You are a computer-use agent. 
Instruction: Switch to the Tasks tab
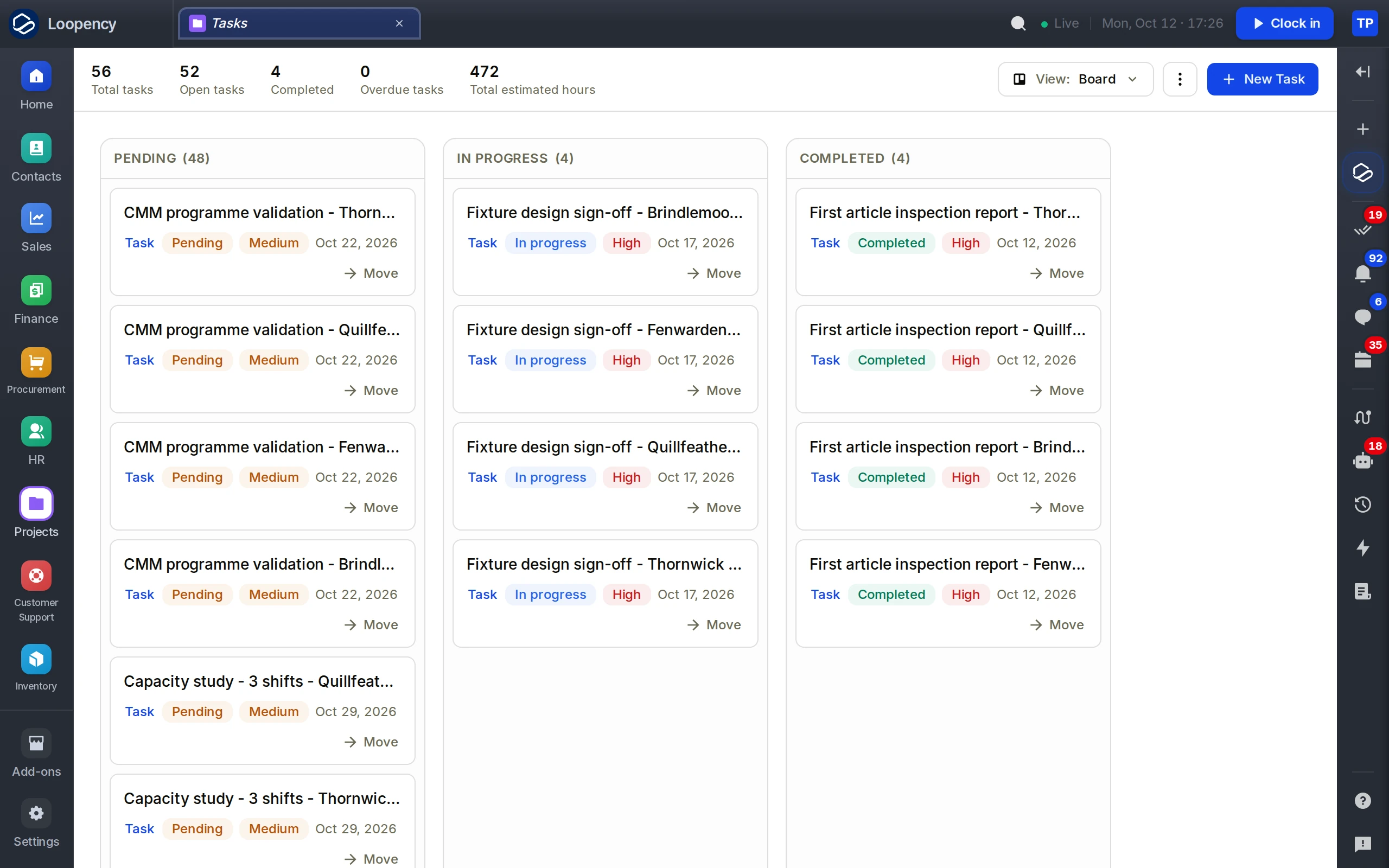point(299,23)
